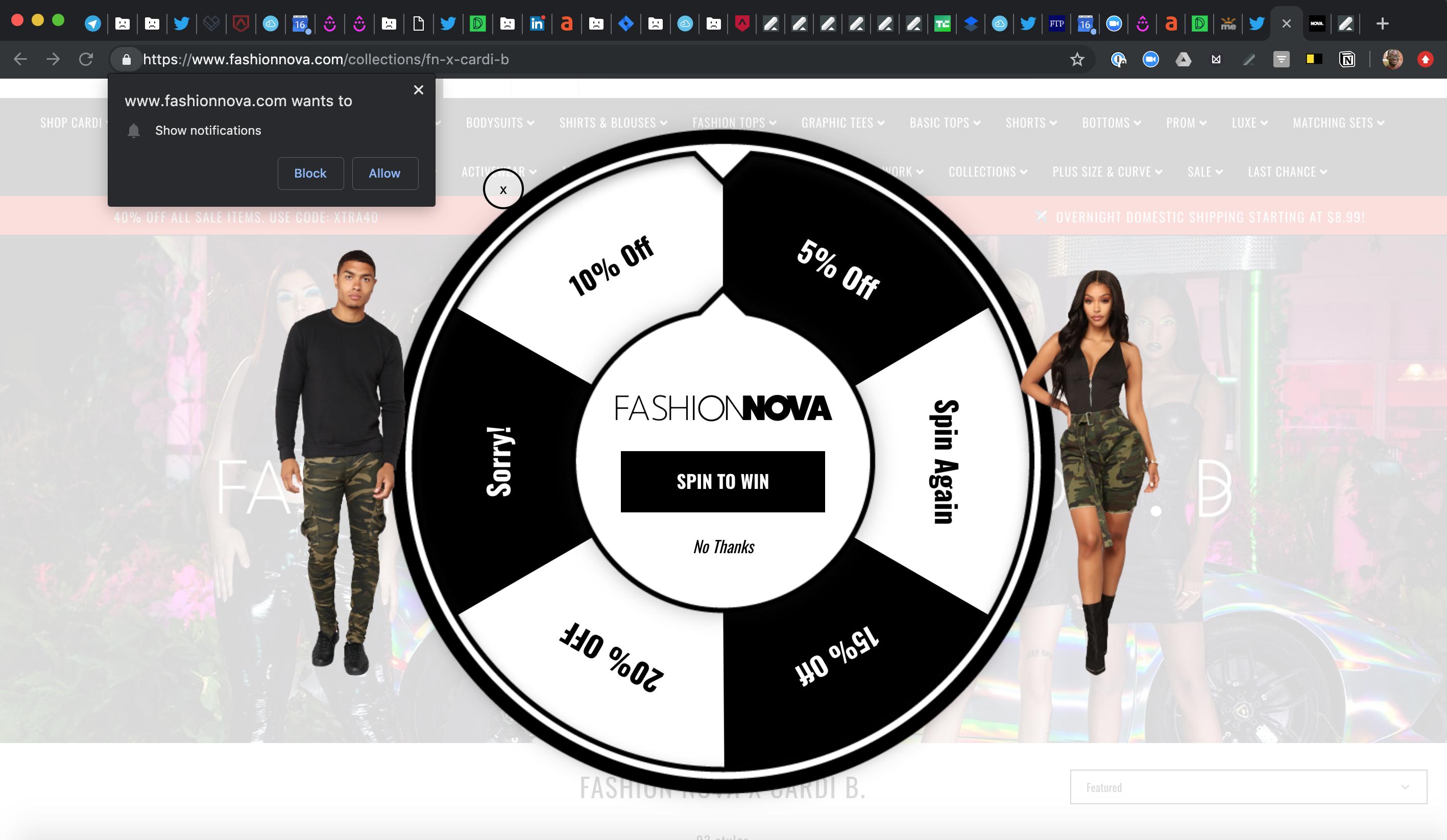
Task: Open the Zoom extension in toolbar
Action: tap(1150, 59)
